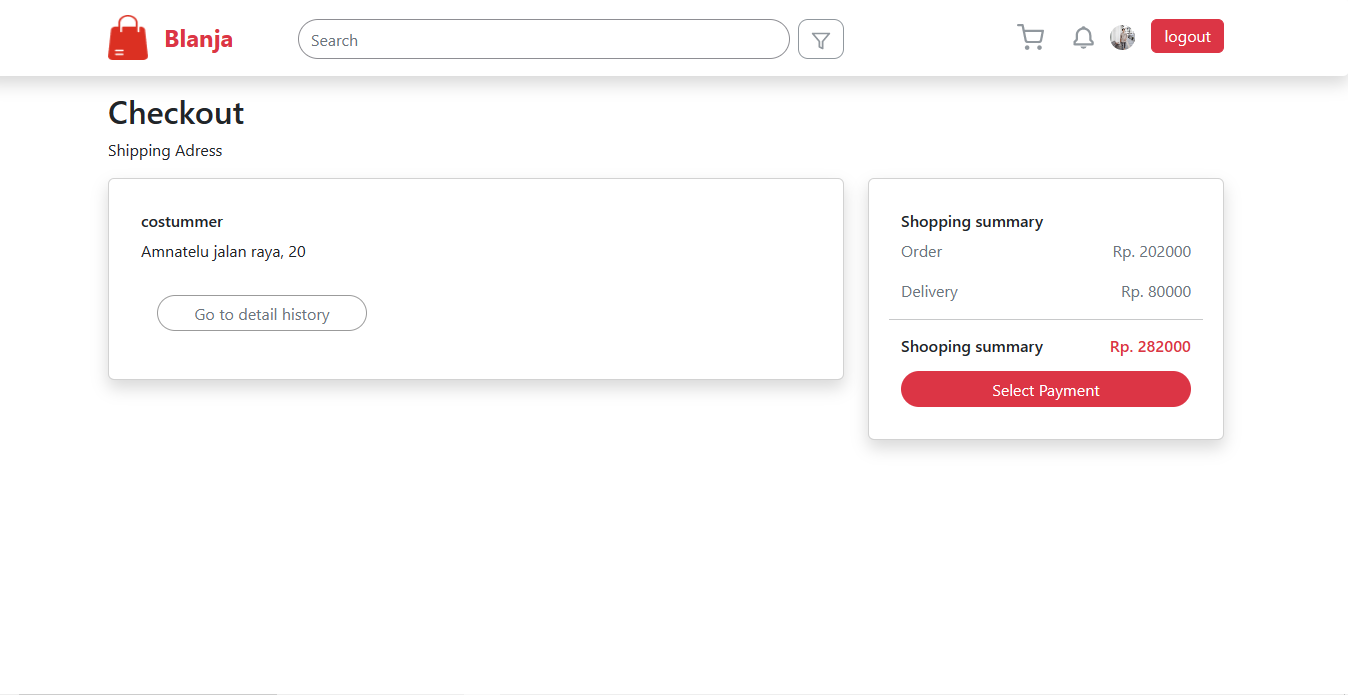Click the notification bell icon
1348x695 pixels.
click(1083, 36)
